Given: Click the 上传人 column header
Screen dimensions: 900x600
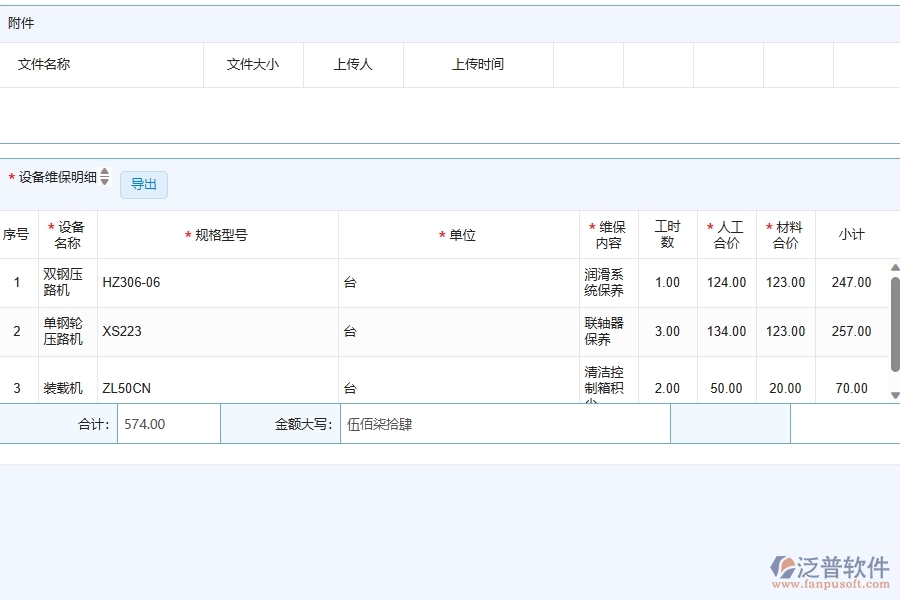Looking at the screenshot, I should point(352,64).
